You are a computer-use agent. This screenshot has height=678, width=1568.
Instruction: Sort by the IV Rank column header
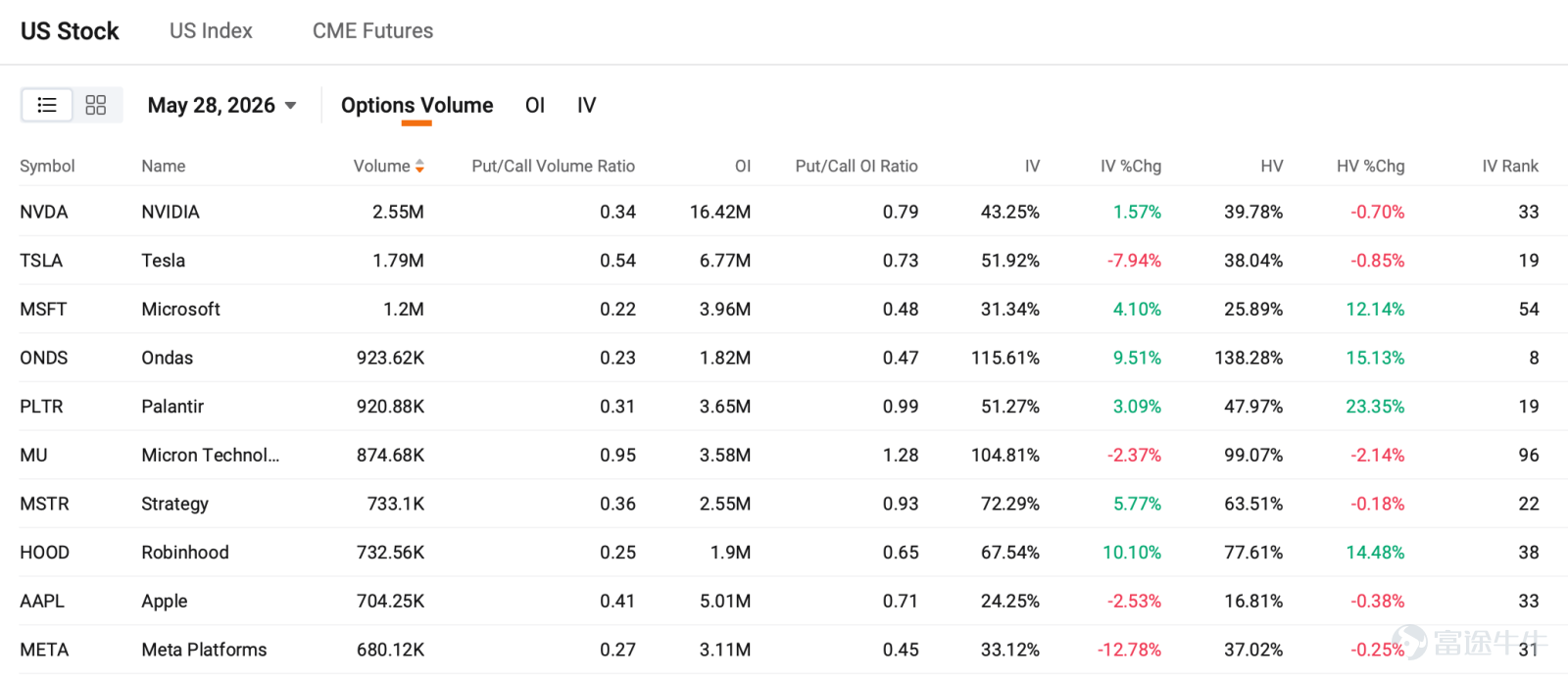1510,167
